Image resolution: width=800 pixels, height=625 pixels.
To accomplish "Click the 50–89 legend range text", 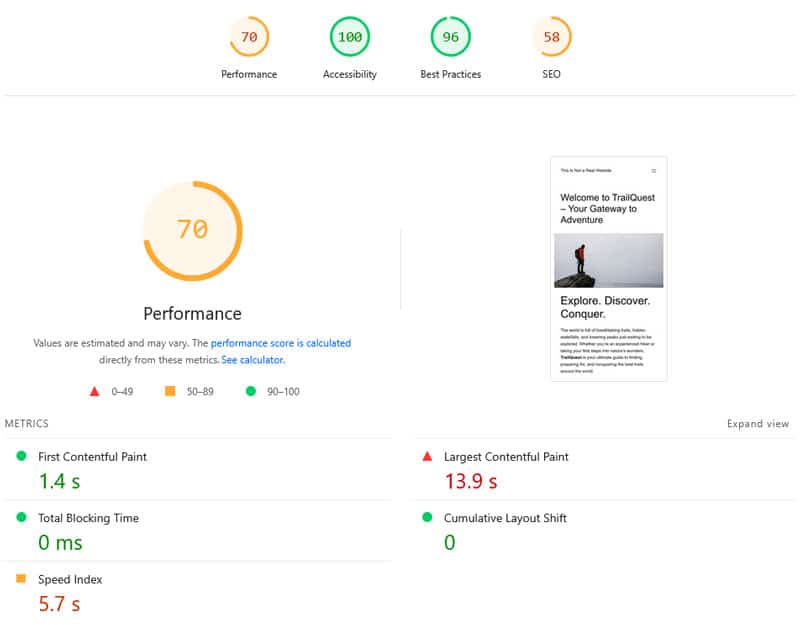I will tap(200, 392).
